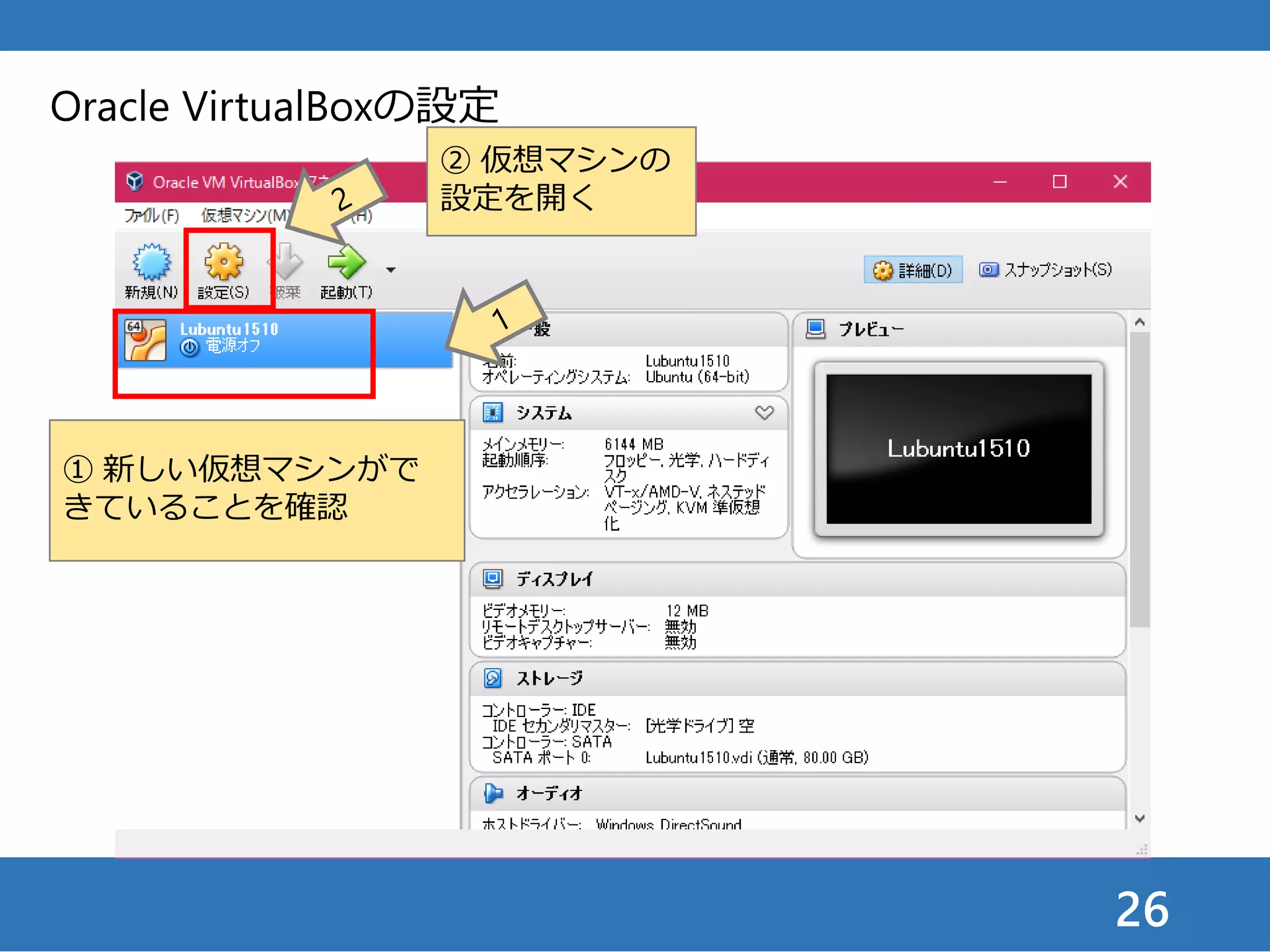The height and width of the screenshot is (952, 1270).
Task: Click the scrollbar down arrow in details pane
Action: coord(1140,819)
